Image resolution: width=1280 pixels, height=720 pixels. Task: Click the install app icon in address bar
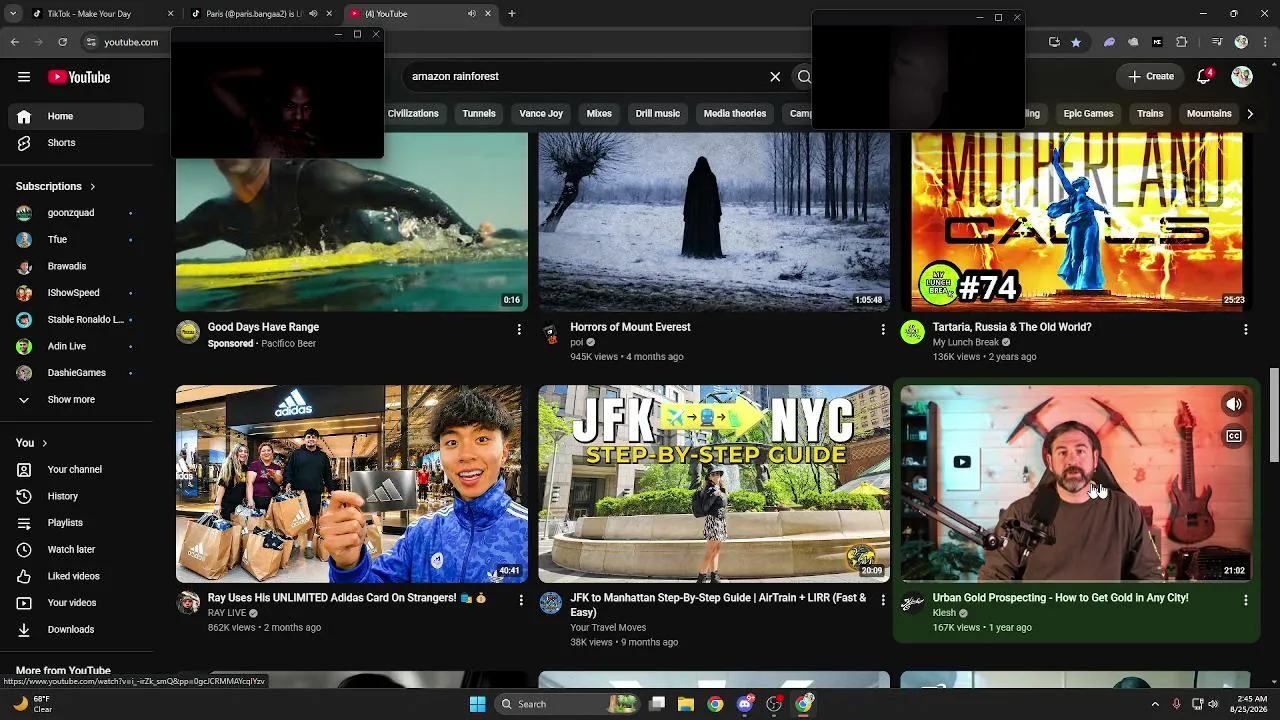pyautogui.click(x=1054, y=42)
